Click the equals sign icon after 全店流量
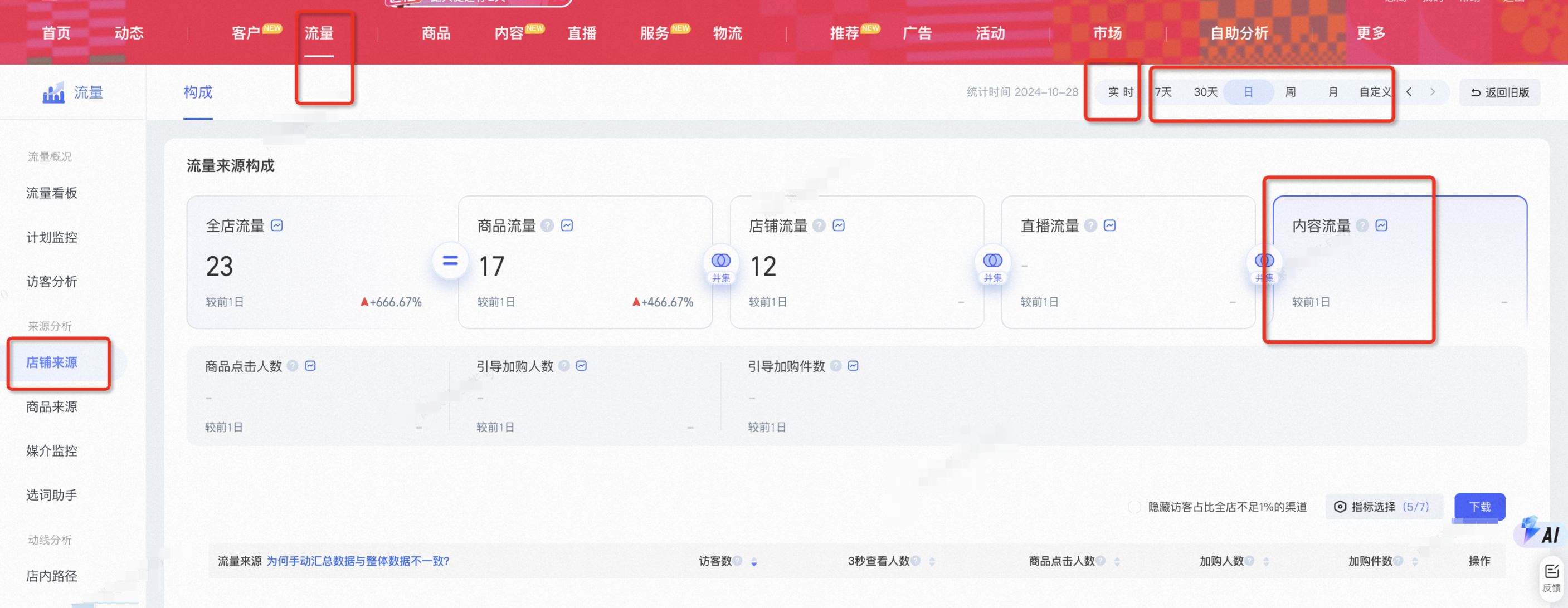 coord(450,261)
